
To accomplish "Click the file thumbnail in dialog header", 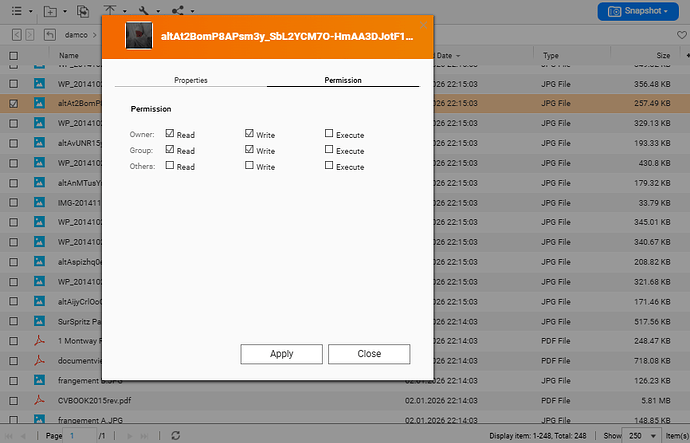I will coord(137,37).
